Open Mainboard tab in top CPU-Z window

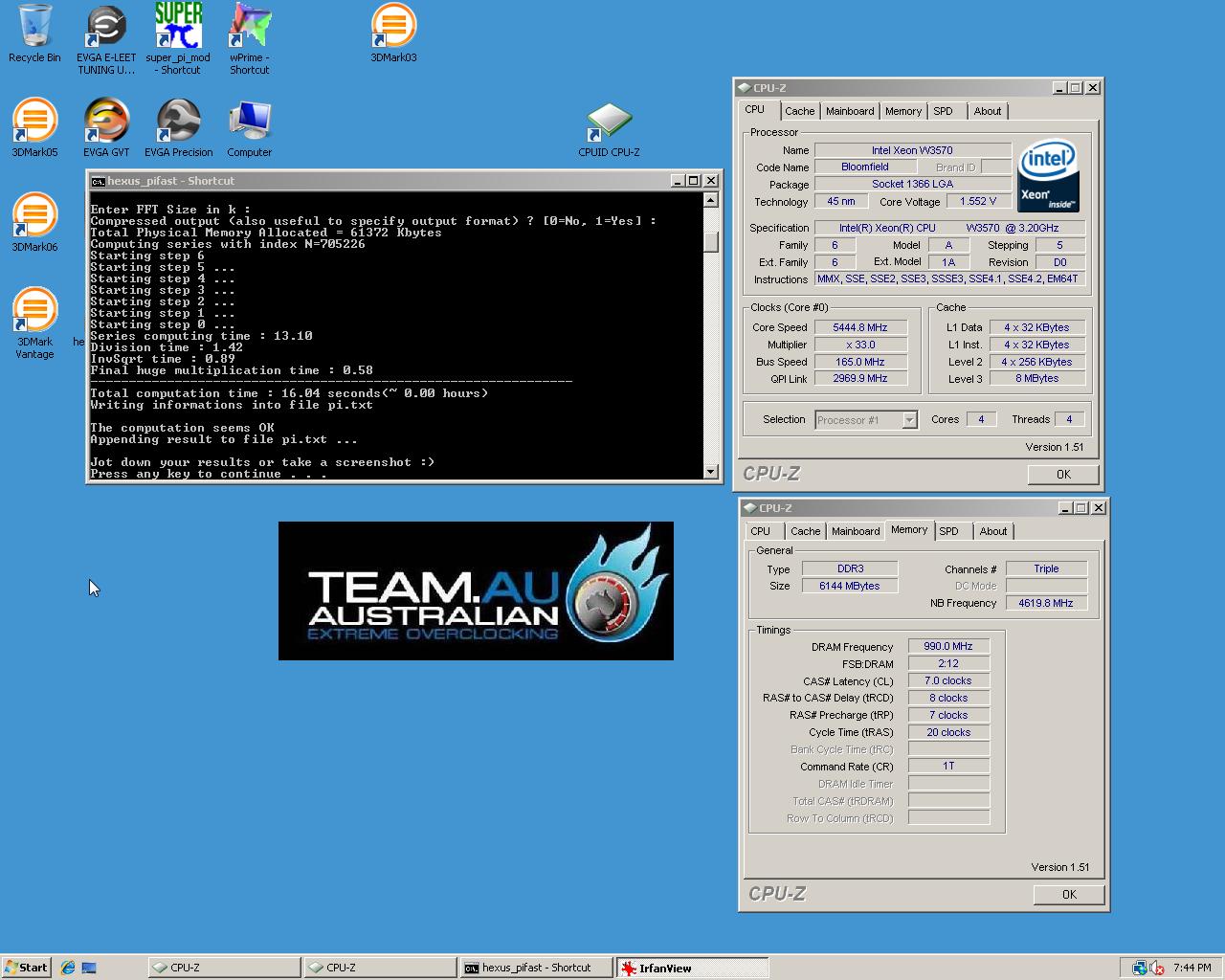(x=850, y=112)
